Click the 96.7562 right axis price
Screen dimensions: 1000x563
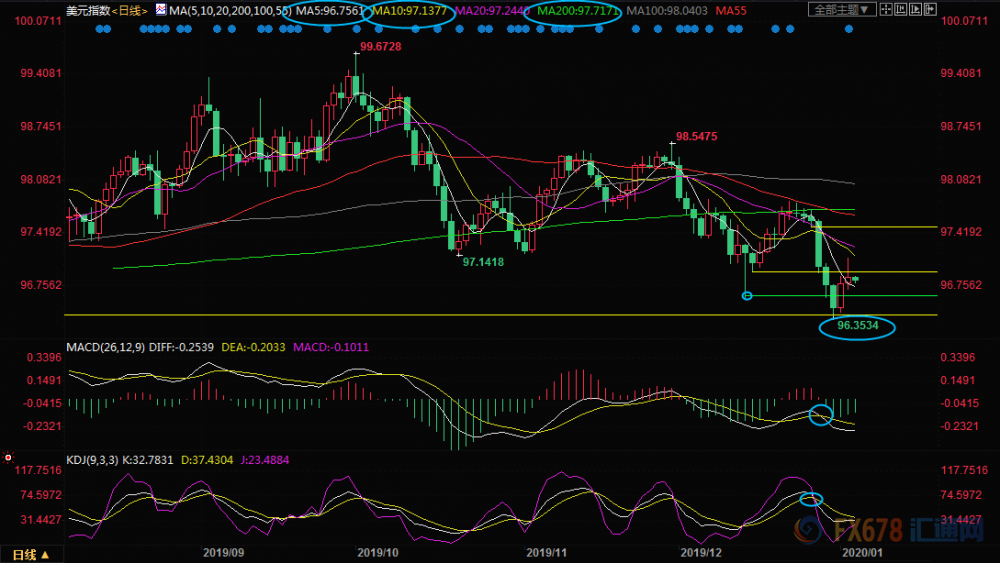[961, 285]
